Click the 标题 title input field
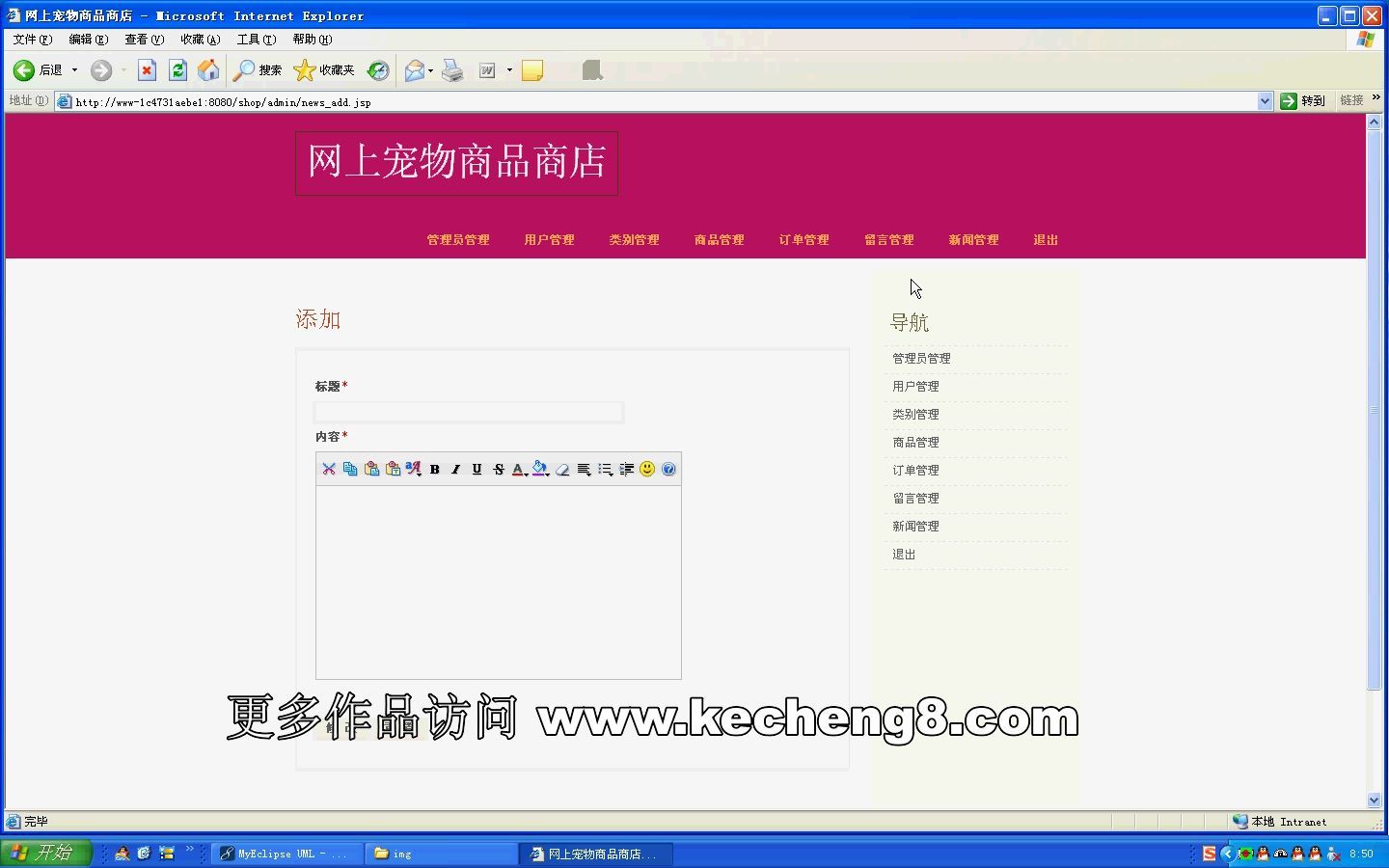Screen dimensions: 1389x868 pos(469,412)
